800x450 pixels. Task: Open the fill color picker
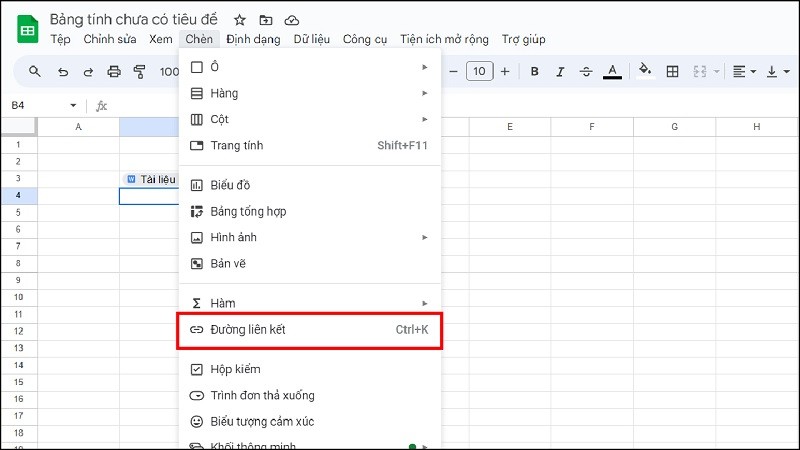(x=645, y=70)
